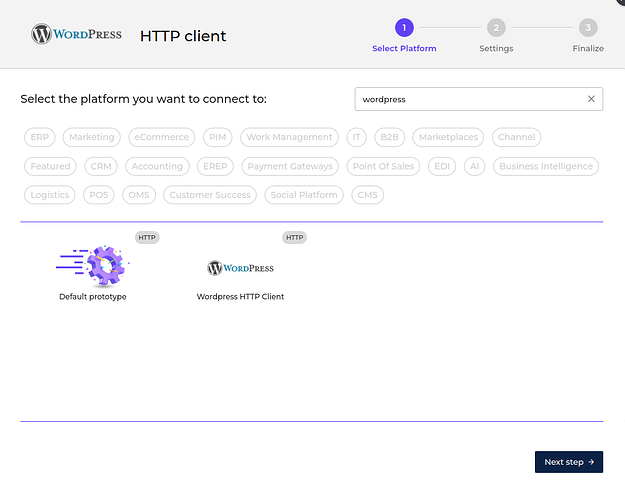Filter by Customer Success category
625x499 pixels.
click(x=210, y=195)
